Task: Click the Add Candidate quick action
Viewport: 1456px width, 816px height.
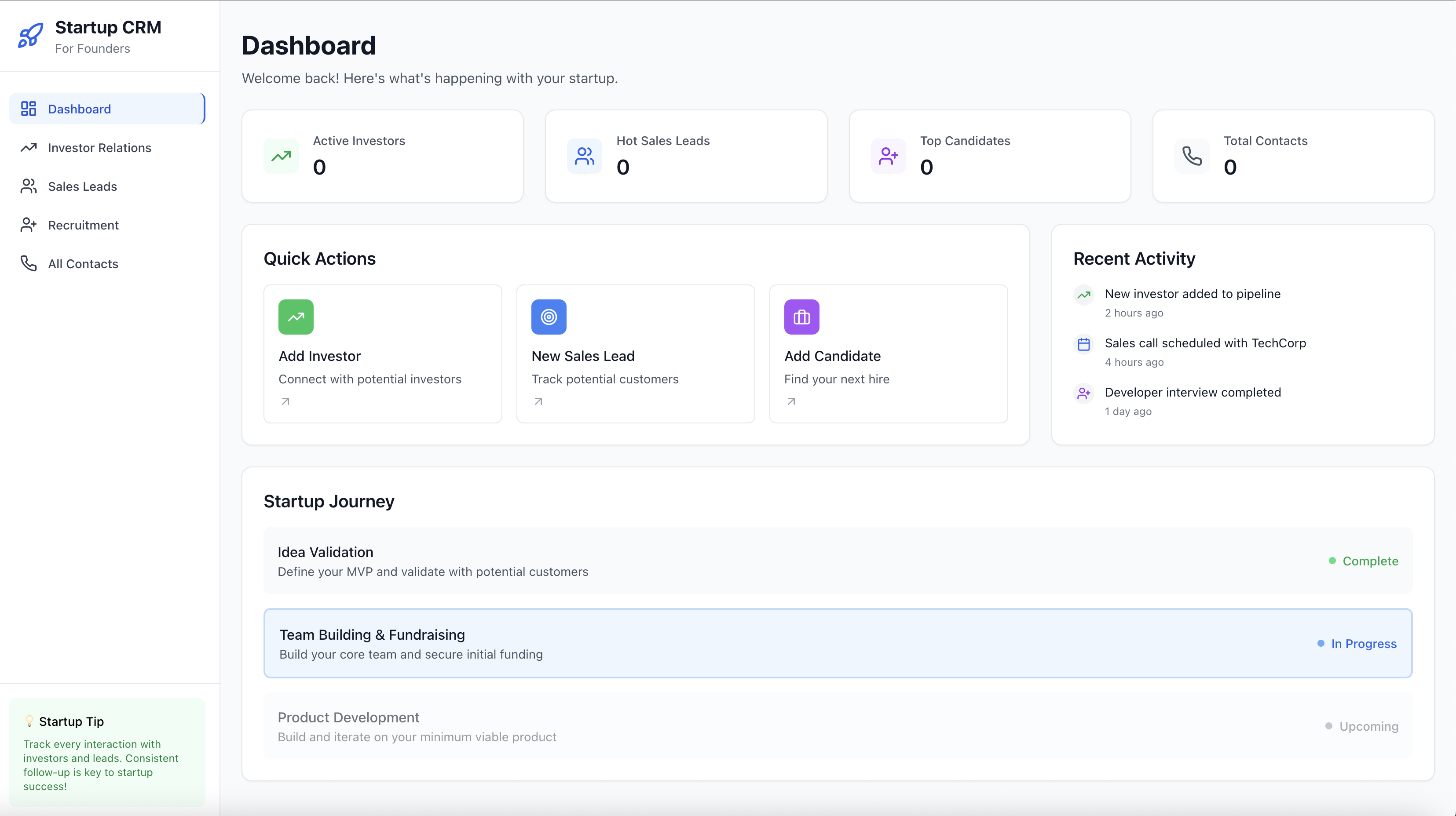Action: 889,354
